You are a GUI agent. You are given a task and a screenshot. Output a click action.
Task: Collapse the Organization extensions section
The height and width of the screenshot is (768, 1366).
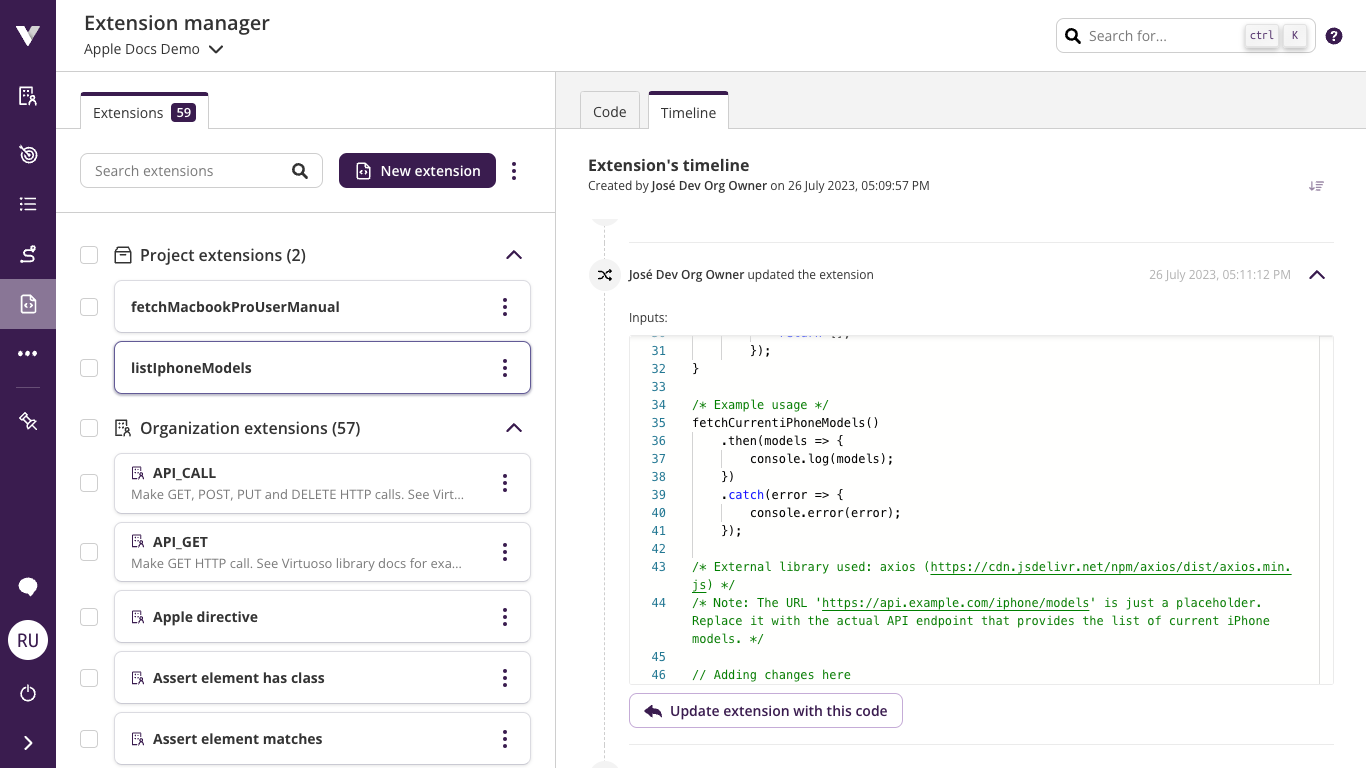[x=513, y=428]
